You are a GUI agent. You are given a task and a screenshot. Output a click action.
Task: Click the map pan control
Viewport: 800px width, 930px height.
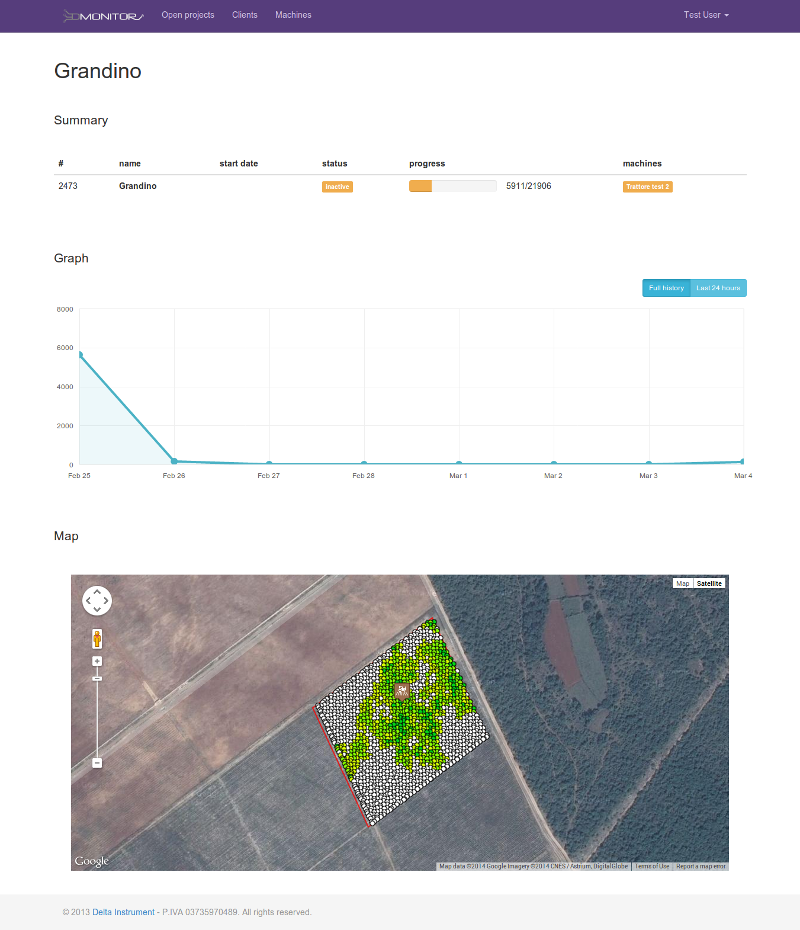pos(97,600)
